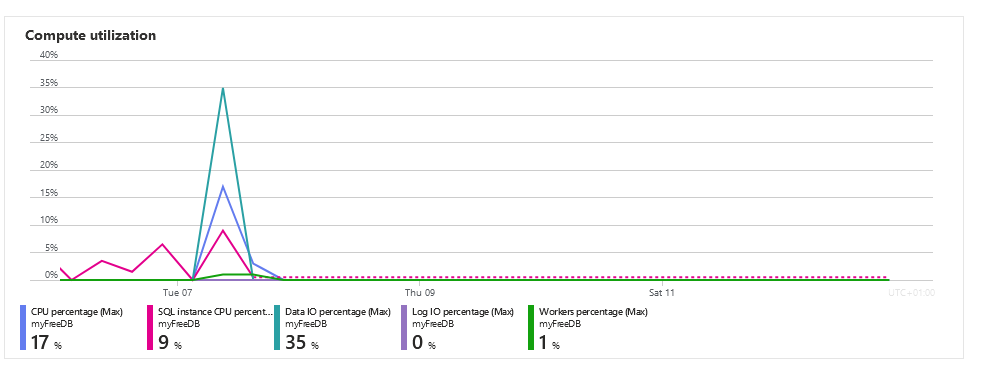Click the green Workers percentage swatch

point(531,327)
